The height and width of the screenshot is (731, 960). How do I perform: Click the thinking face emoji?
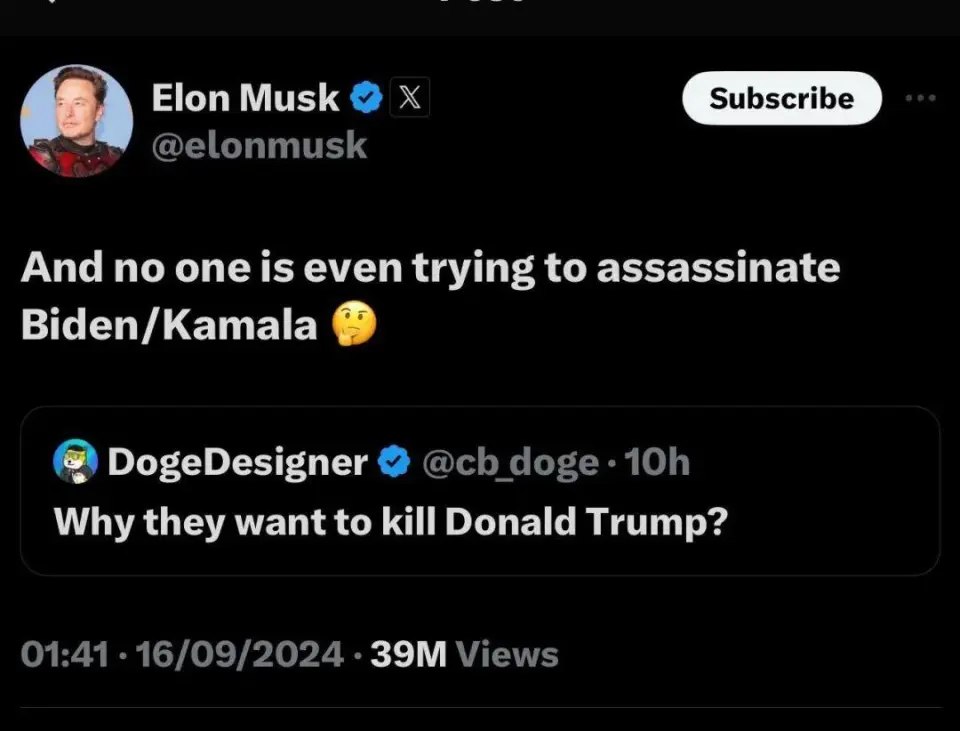click(x=353, y=326)
